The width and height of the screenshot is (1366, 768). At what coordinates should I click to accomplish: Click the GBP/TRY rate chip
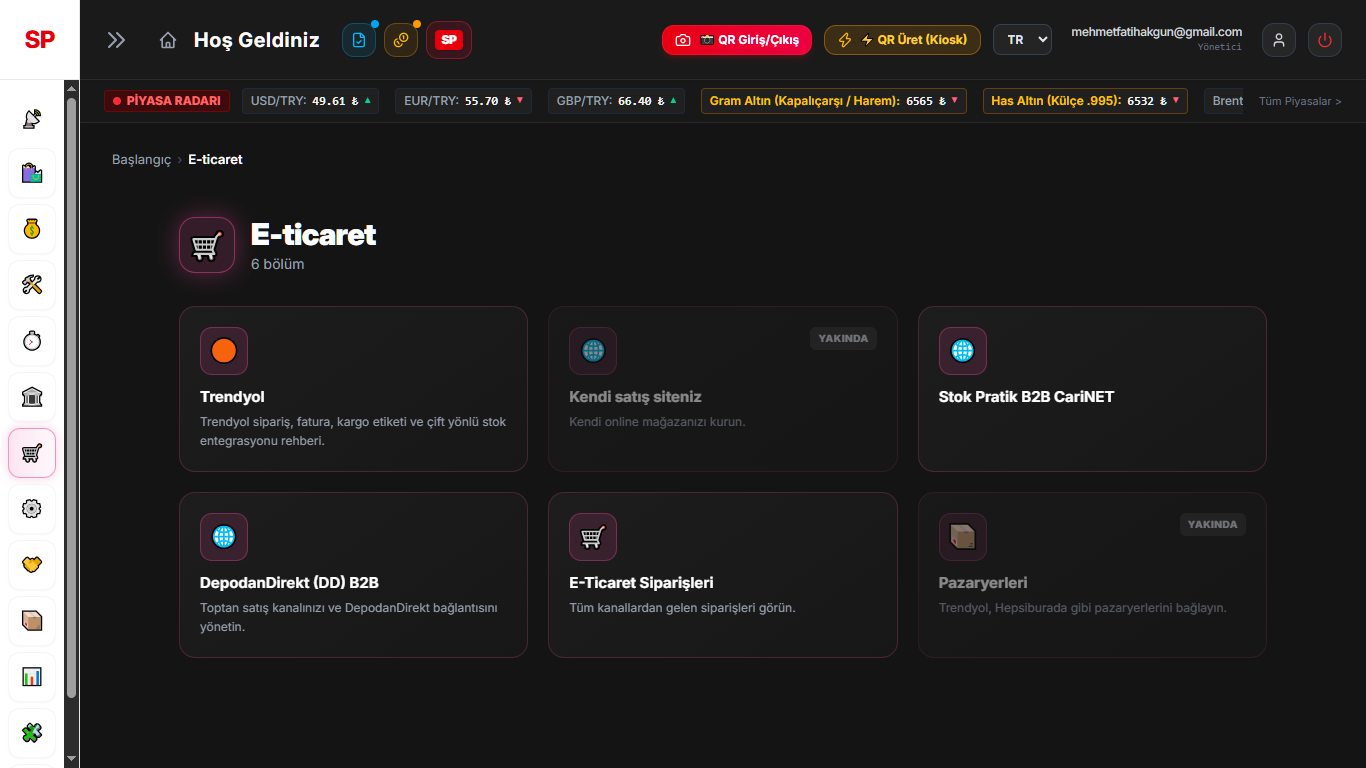616,101
